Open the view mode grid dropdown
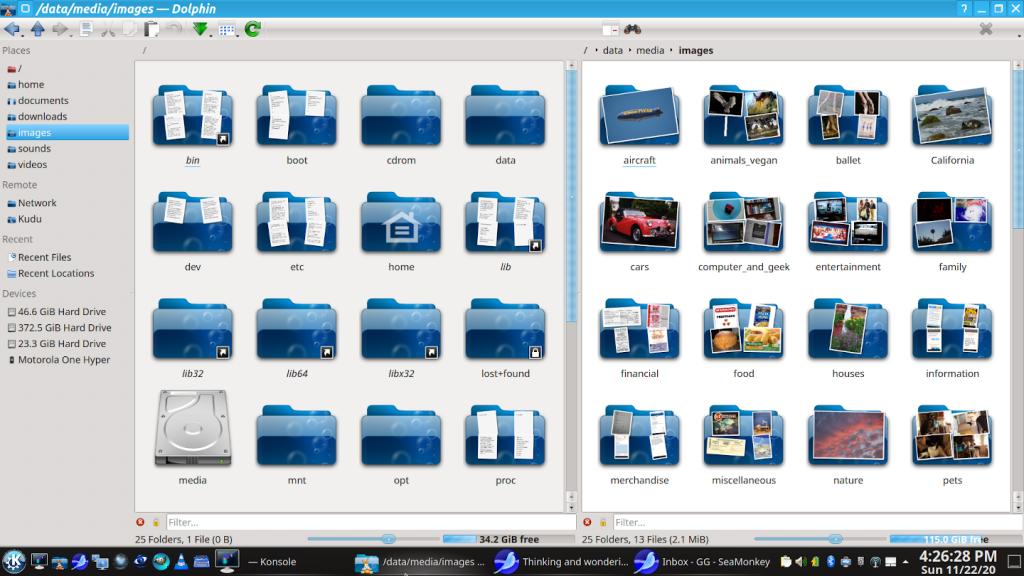The image size is (1024, 576). 227,29
